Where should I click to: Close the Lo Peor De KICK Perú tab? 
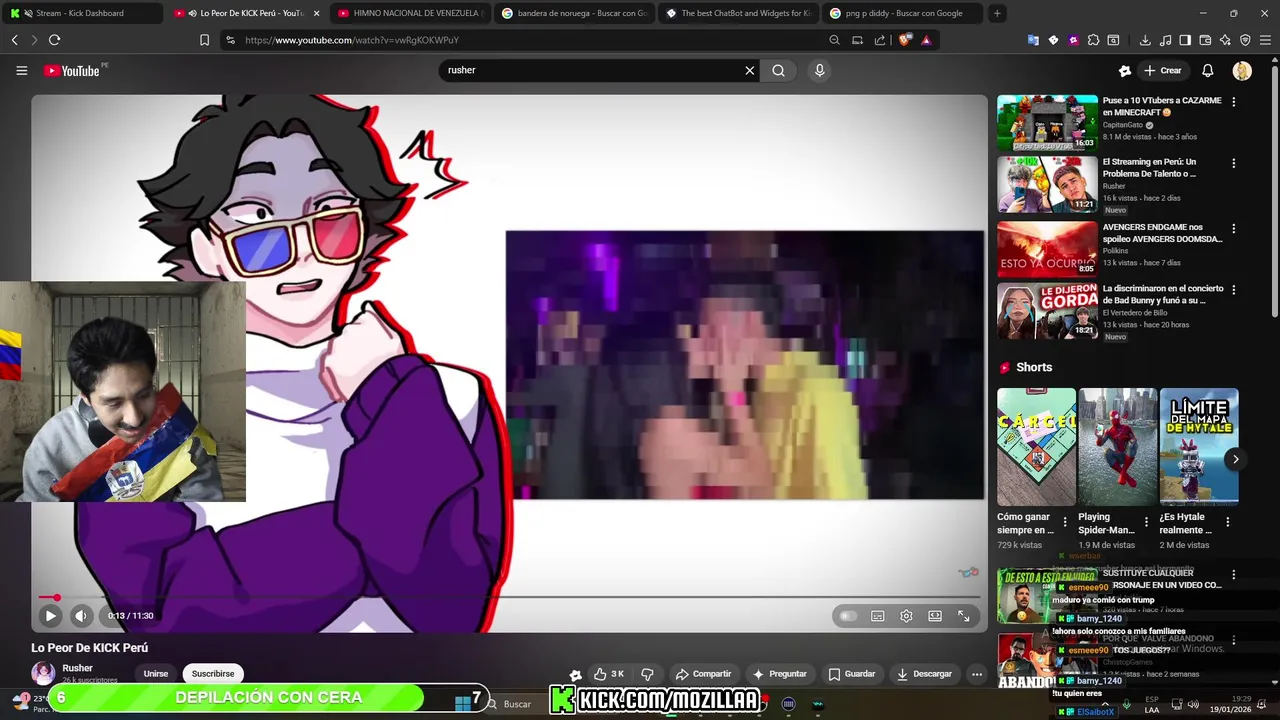317,13
